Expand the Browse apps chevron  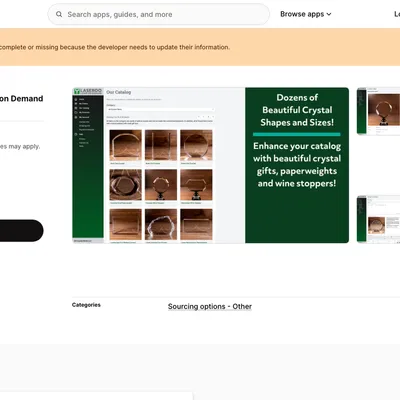329,14
